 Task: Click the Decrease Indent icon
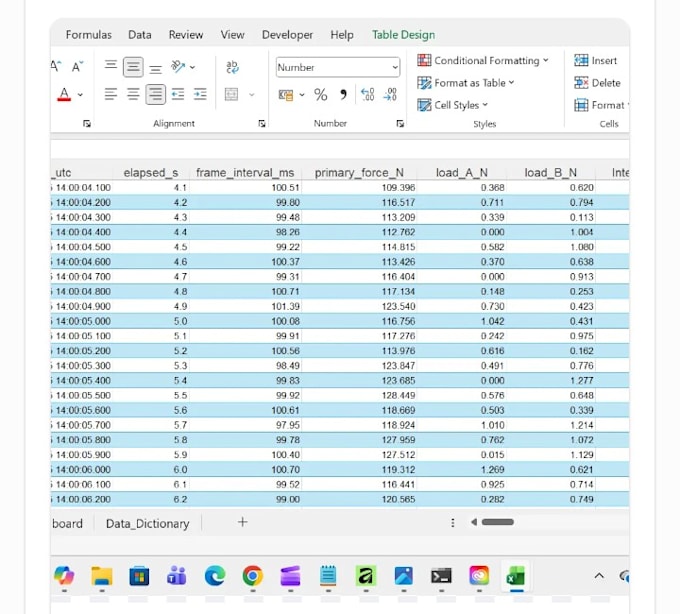click(178, 94)
